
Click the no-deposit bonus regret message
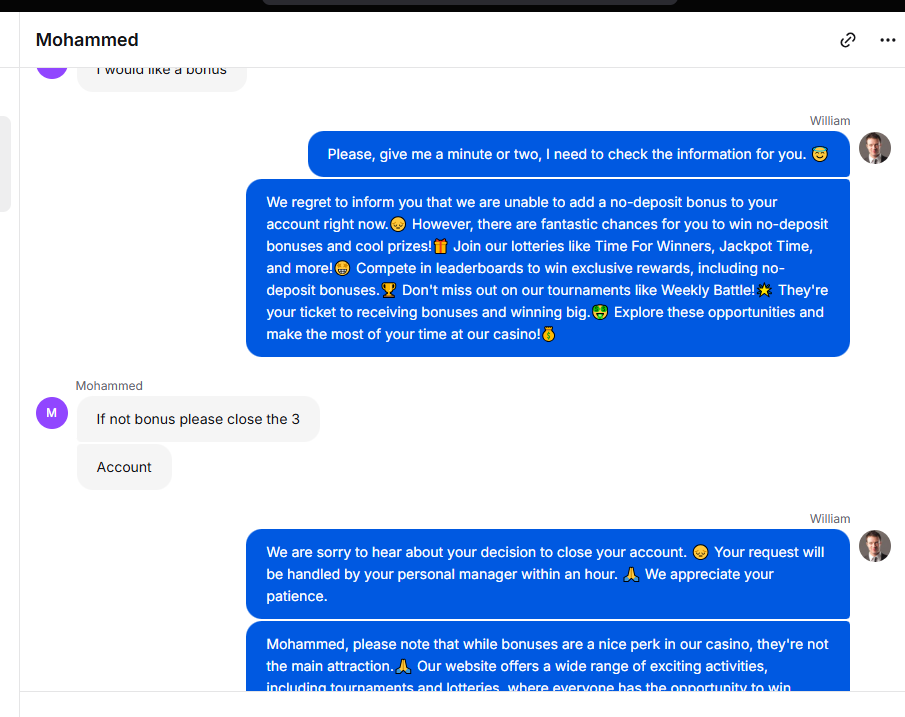[x=548, y=268]
